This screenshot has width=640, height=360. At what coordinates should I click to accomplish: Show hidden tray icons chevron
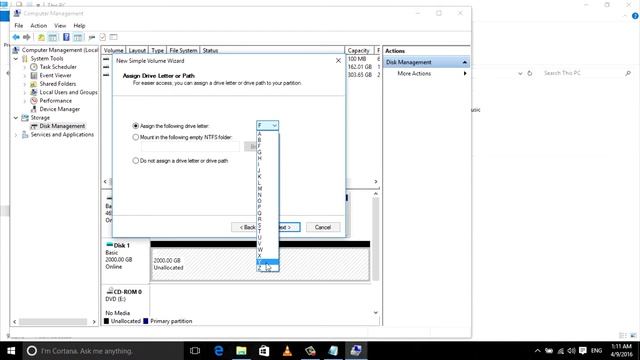click(538, 351)
